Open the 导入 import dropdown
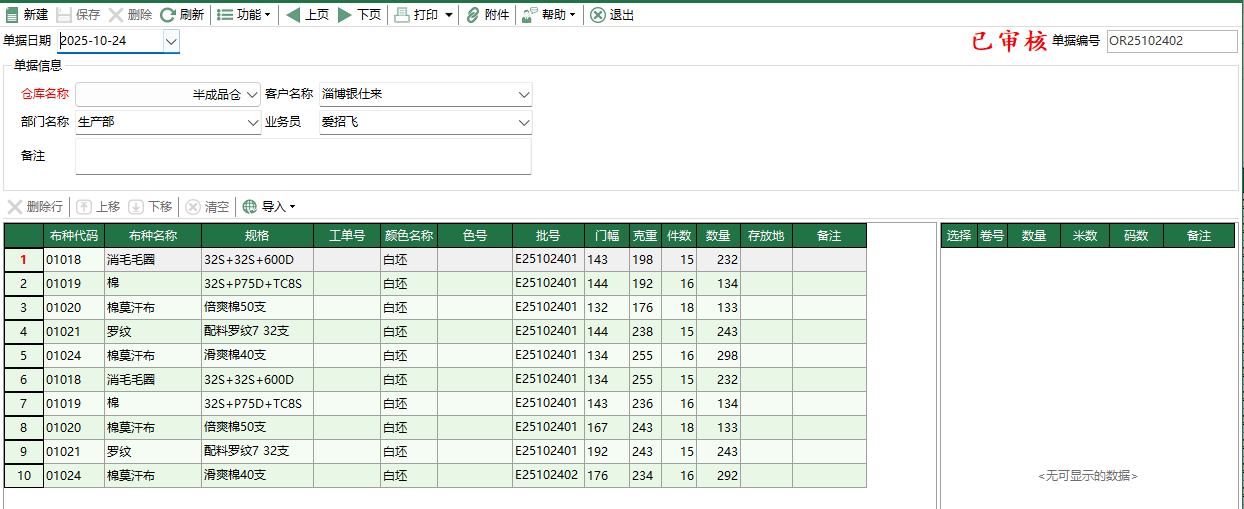 pos(268,207)
